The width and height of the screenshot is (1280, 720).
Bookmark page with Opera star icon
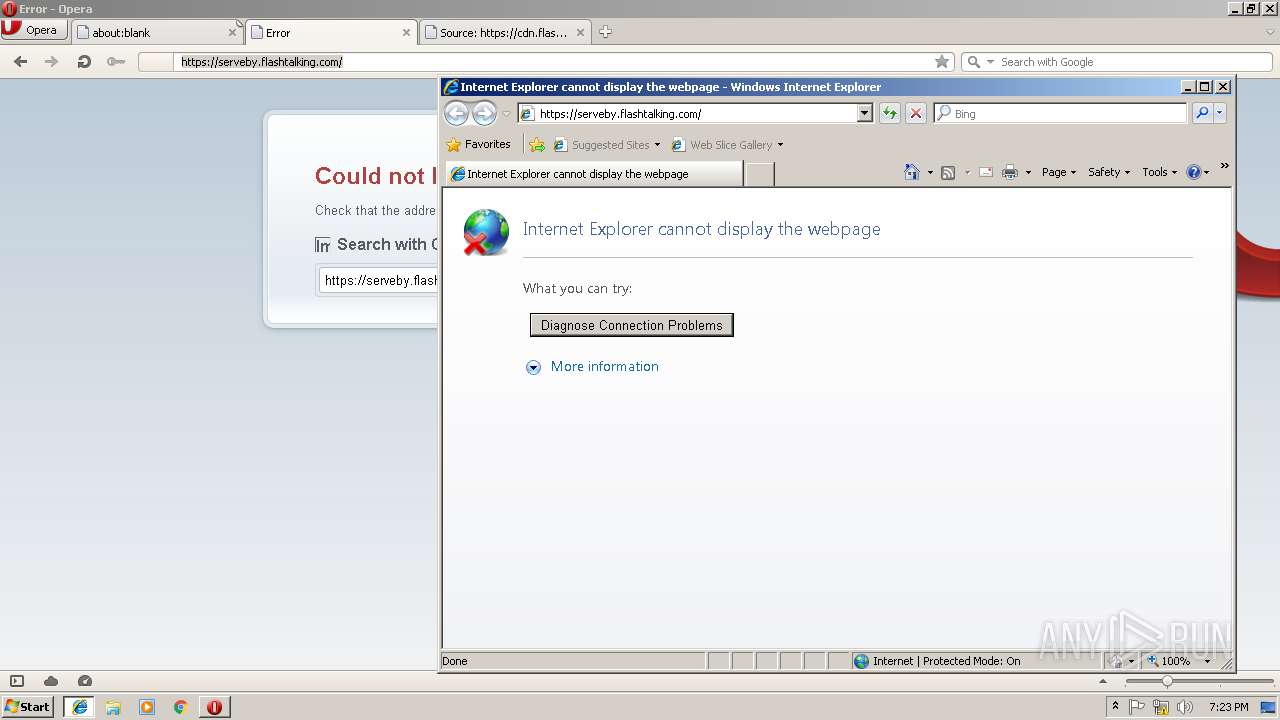point(942,62)
